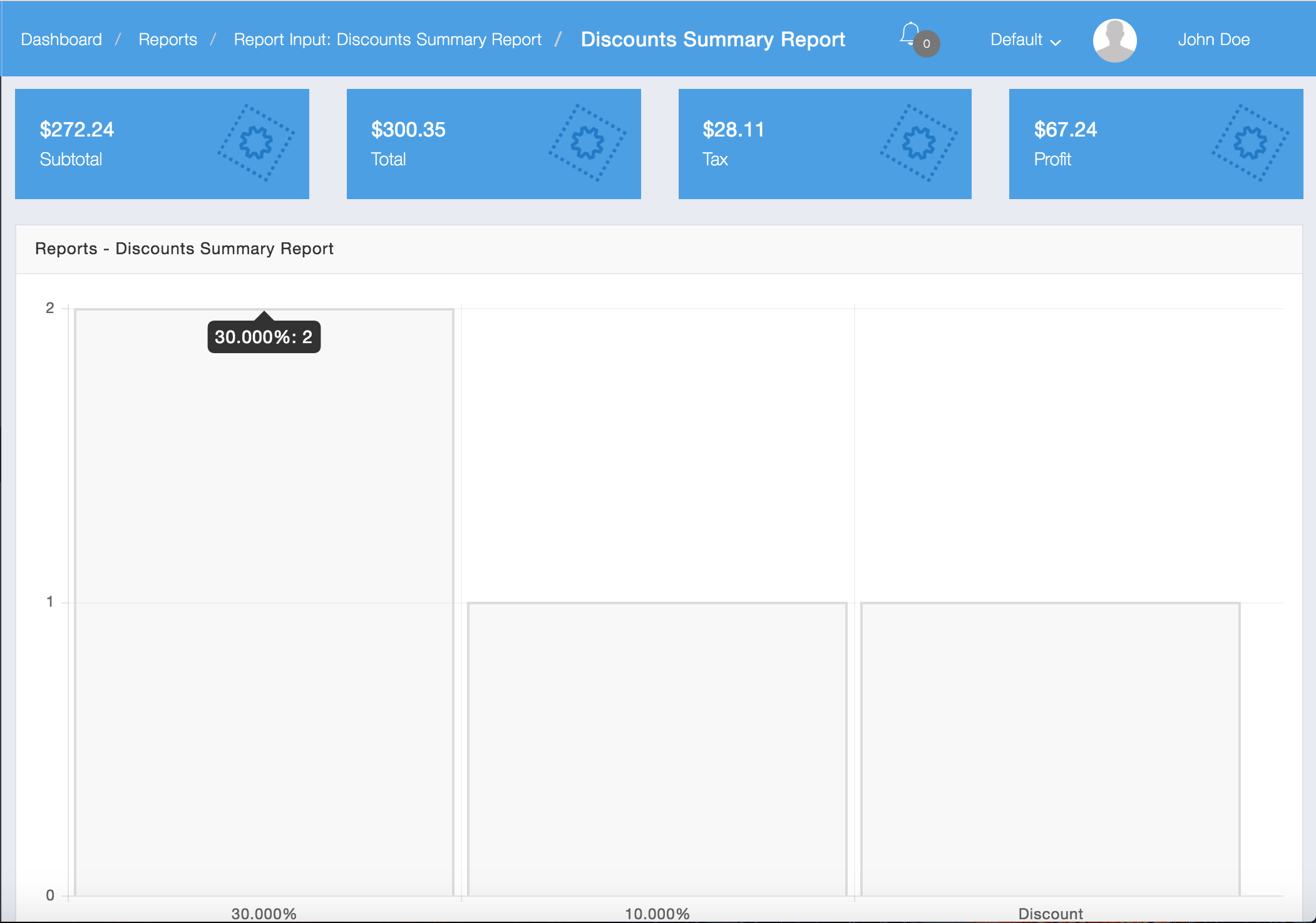Click the gear icon on the Total card

[x=587, y=143]
